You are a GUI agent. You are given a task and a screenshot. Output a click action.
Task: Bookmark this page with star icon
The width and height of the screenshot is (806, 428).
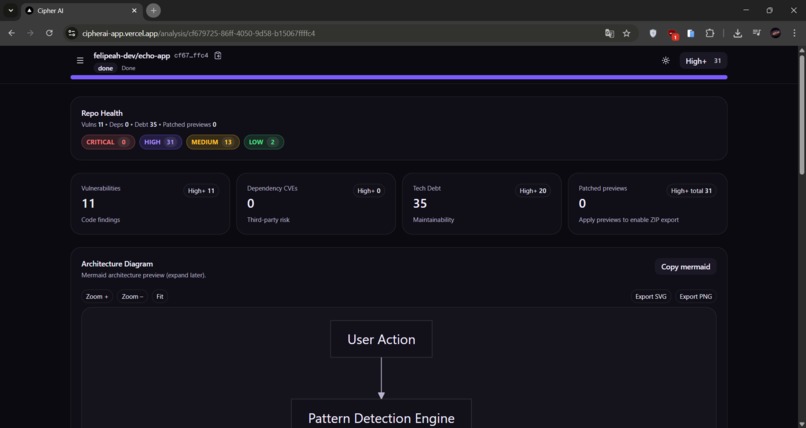[x=626, y=33]
